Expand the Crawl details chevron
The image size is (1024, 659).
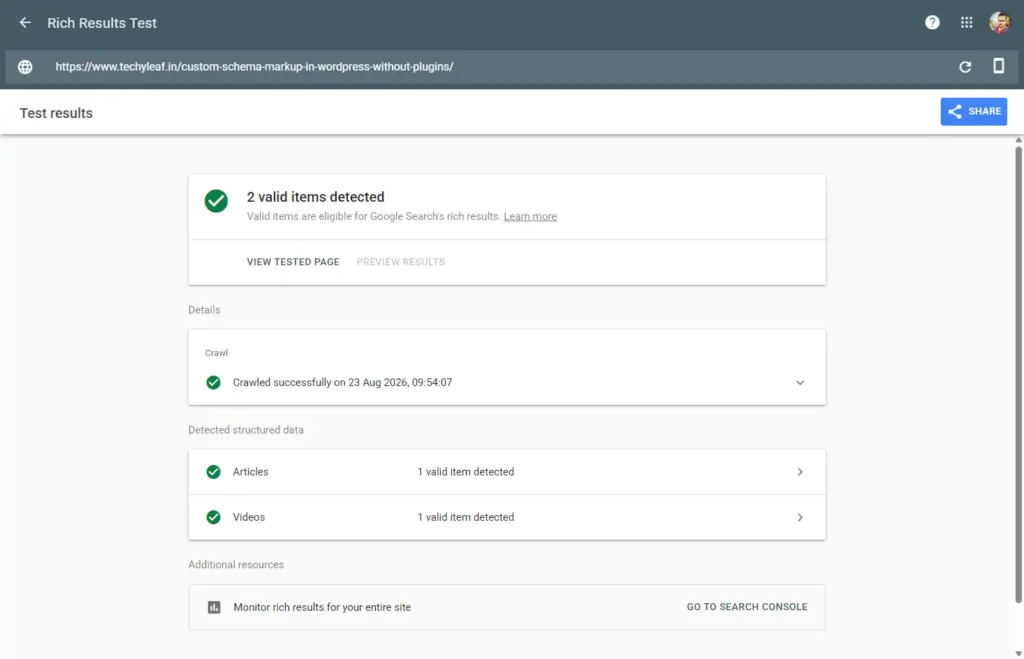tap(799, 383)
